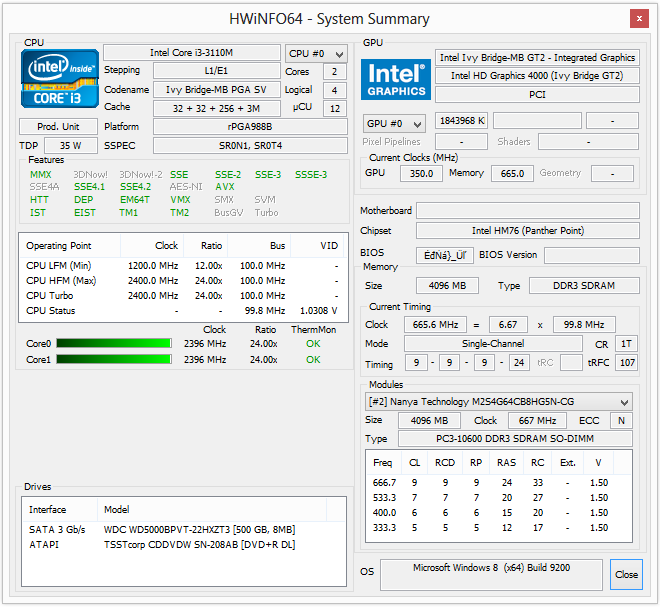This screenshot has height=607, width=660.
Task: Click the 1843968 K GPU memory field
Action: [461, 121]
